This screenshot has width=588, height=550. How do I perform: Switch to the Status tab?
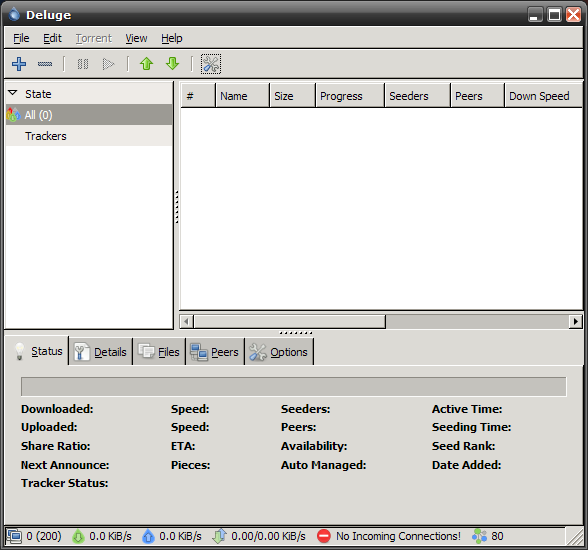pos(37,351)
